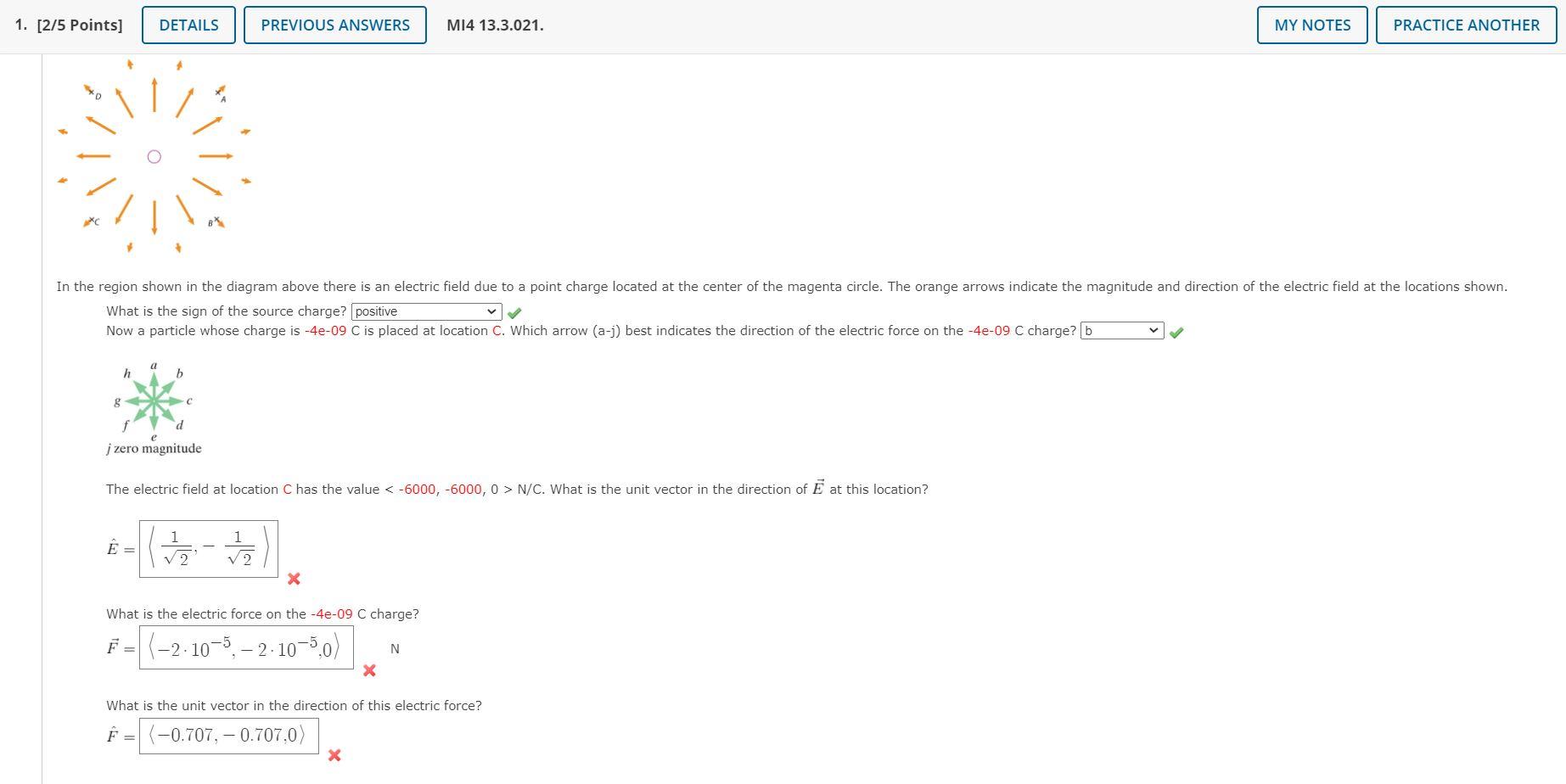Click the question code MI4 13.3.021.

495,25
